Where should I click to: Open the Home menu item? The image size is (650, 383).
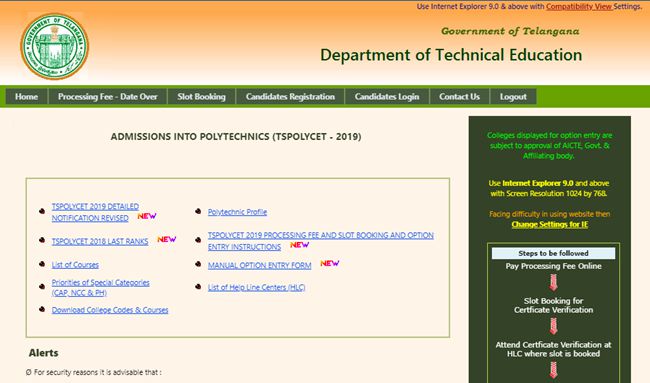pos(27,97)
